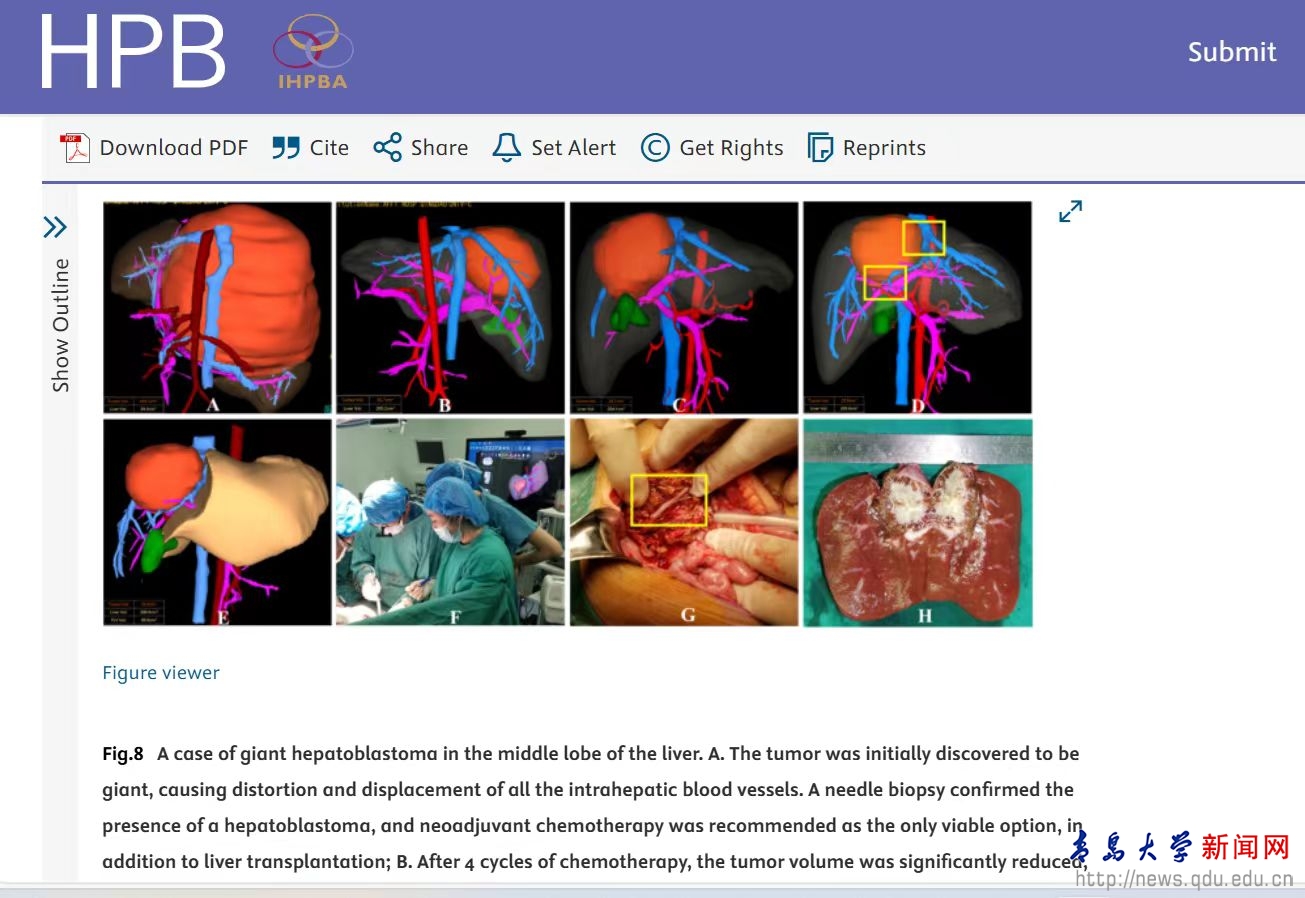Click the Reprints document icon
The height and width of the screenshot is (898, 1305).
pos(820,148)
